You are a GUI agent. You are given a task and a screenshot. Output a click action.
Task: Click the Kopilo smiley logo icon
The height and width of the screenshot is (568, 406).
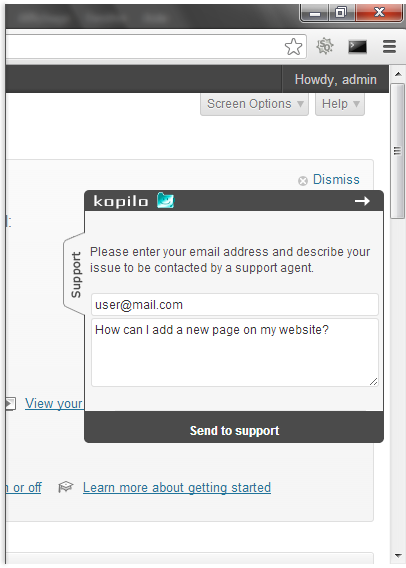point(166,200)
